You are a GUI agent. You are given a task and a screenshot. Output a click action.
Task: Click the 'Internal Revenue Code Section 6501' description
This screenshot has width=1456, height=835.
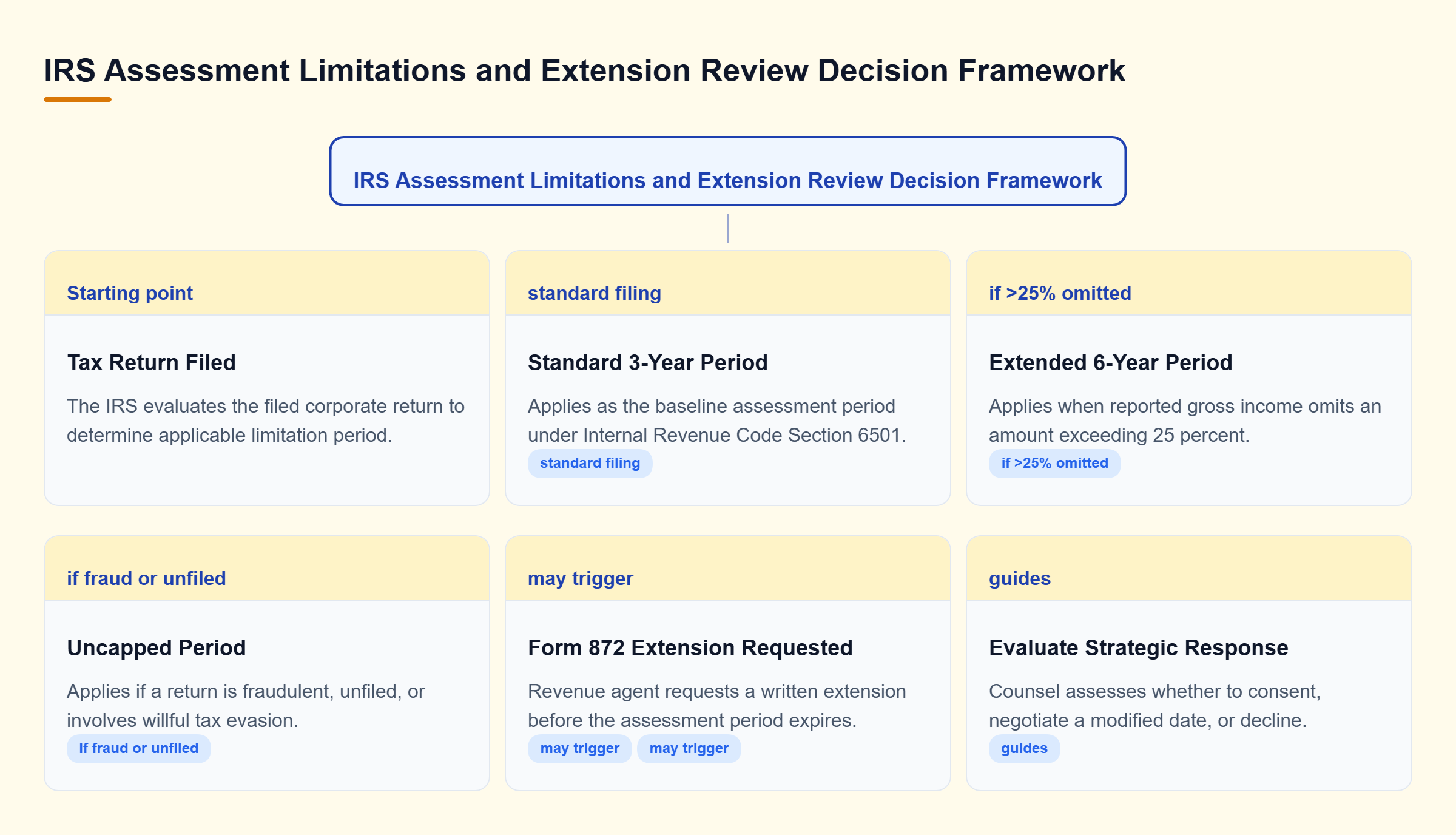coord(717,421)
